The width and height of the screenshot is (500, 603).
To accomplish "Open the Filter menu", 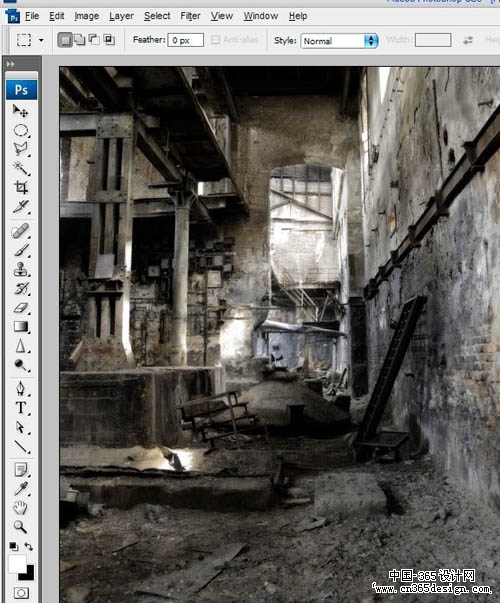I will [190, 16].
